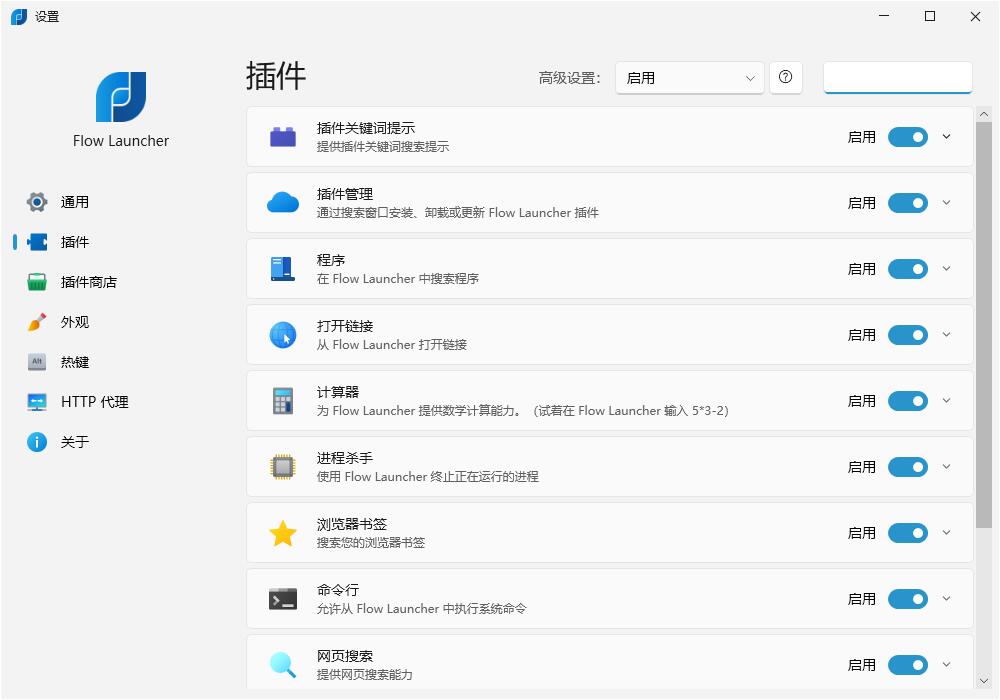Open the 高级设置 dropdown

(x=689, y=78)
